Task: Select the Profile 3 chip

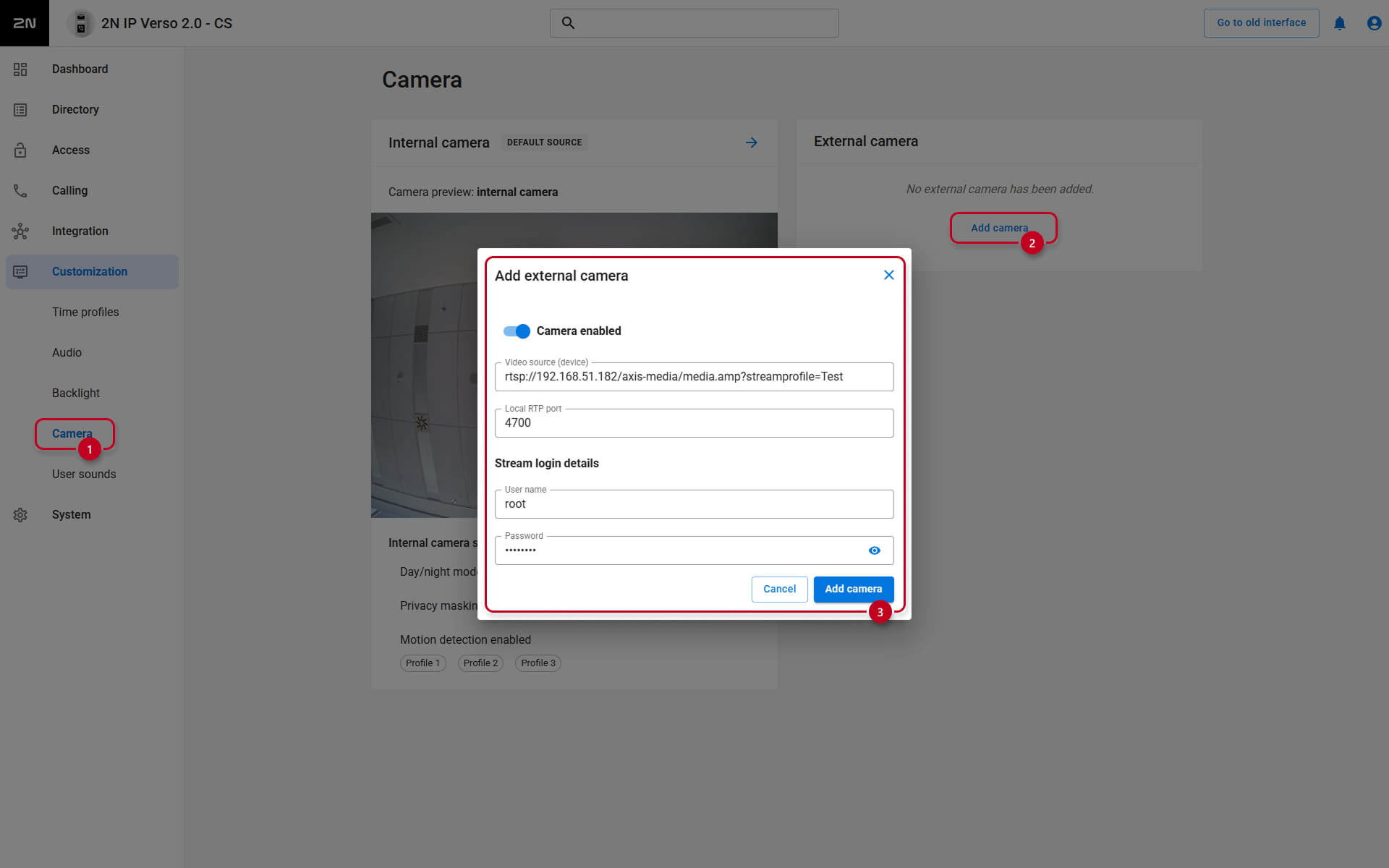Action: (x=538, y=663)
